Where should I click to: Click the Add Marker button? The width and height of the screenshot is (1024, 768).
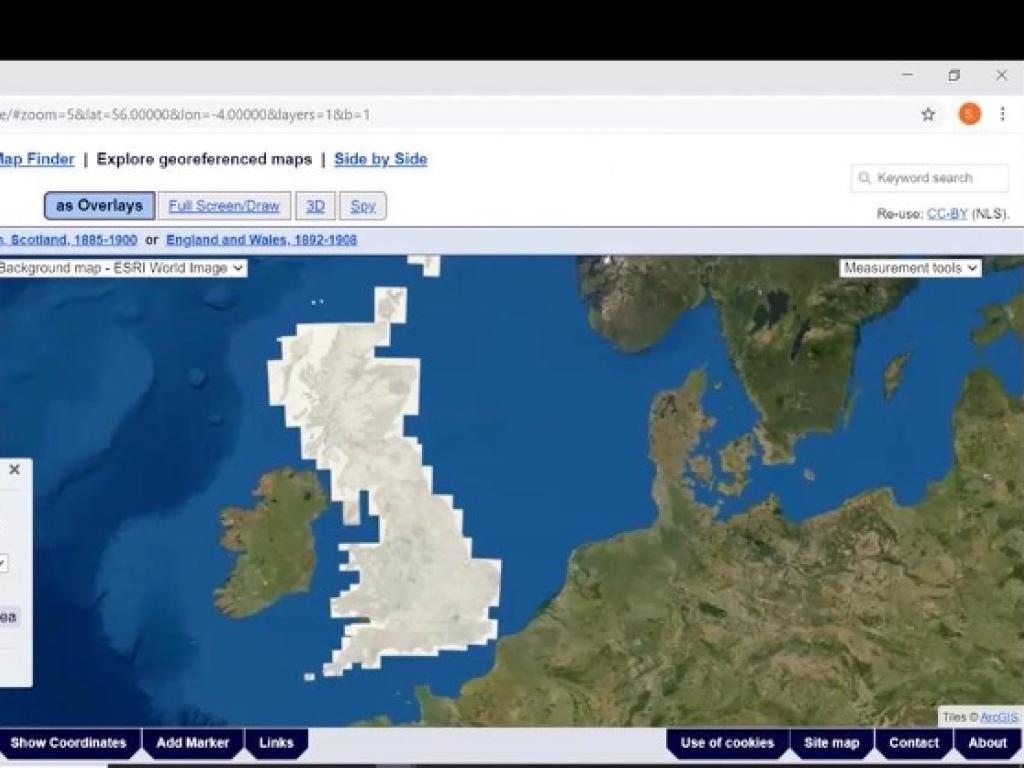point(192,743)
